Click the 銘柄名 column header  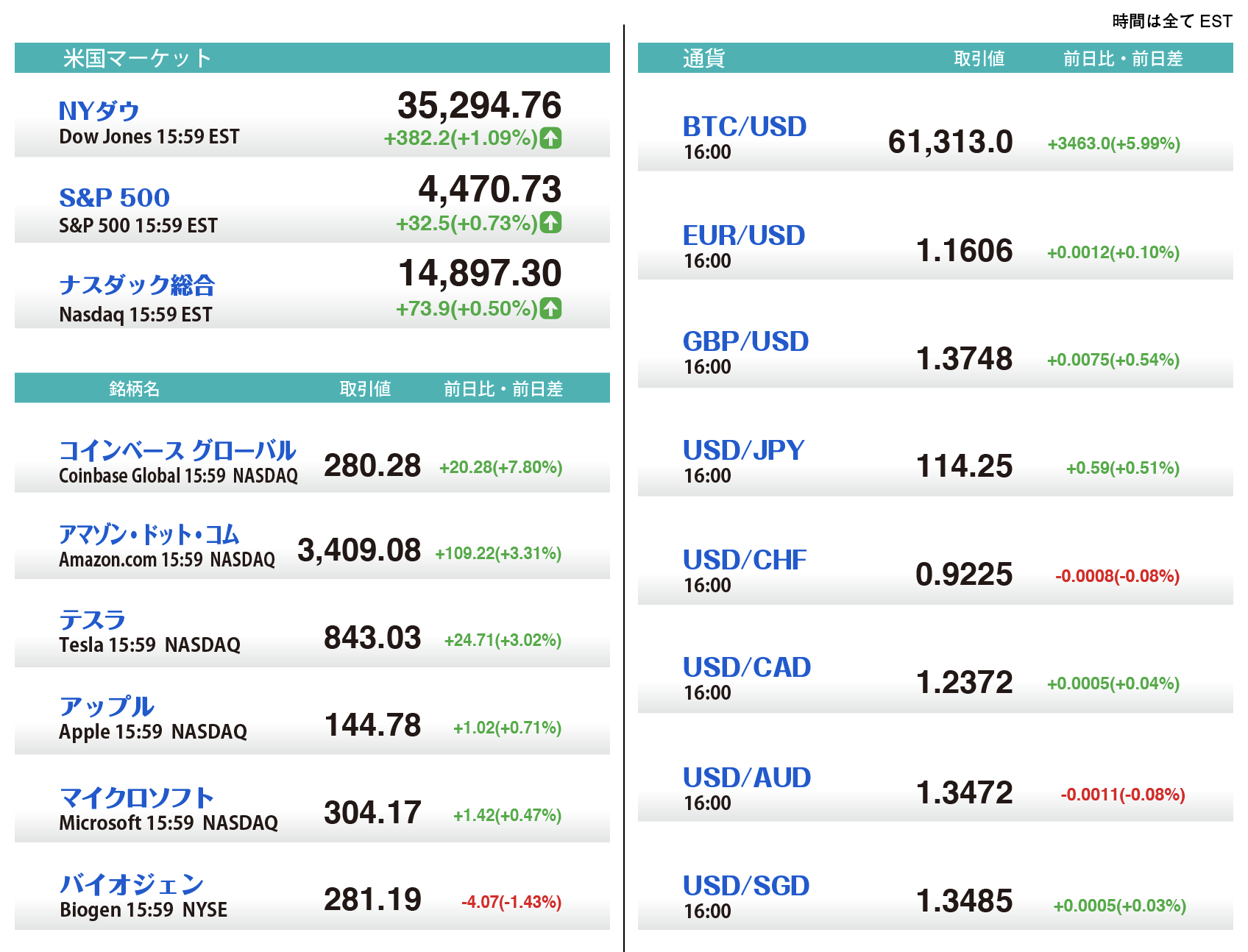tap(134, 388)
